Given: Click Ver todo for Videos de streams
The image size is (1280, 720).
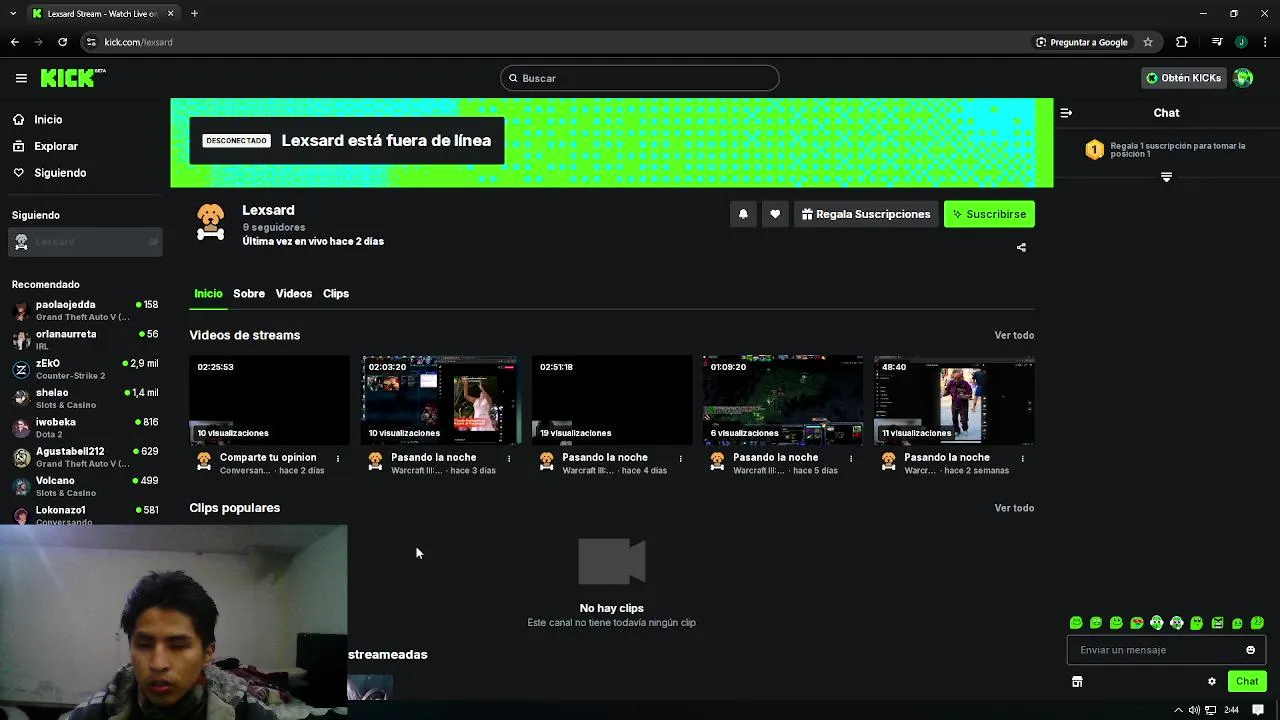Looking at the screenshot, I should coord(1014,335).
